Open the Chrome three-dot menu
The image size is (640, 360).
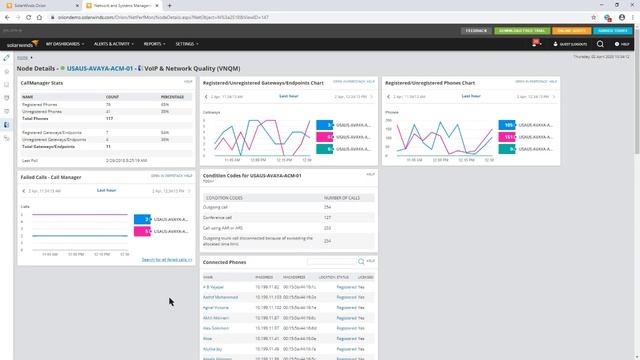(633, 18)
